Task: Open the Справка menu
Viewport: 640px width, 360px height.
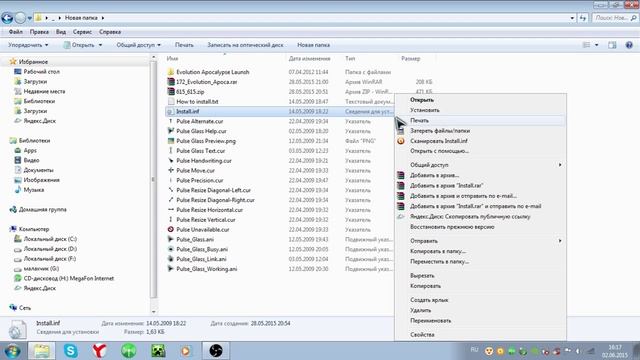Action: (110, 32)
